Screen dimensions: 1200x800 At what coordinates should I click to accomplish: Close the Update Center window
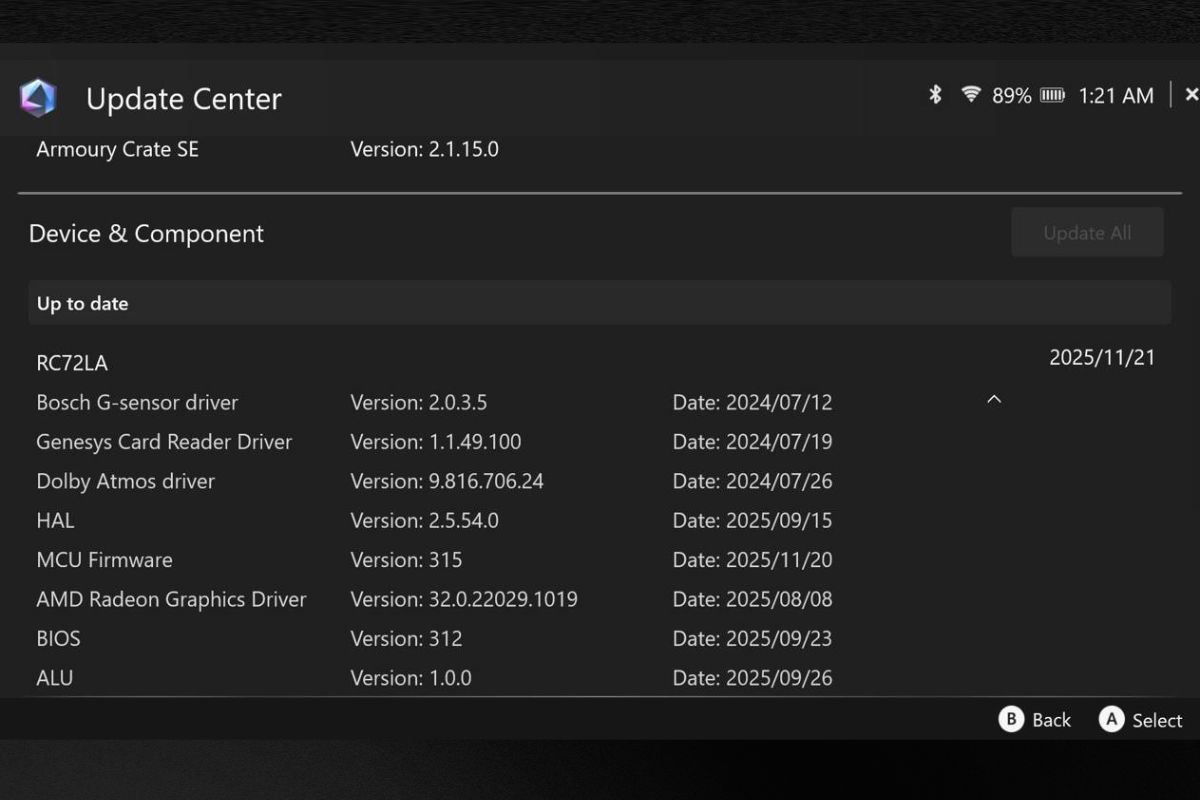[1191, 95]
